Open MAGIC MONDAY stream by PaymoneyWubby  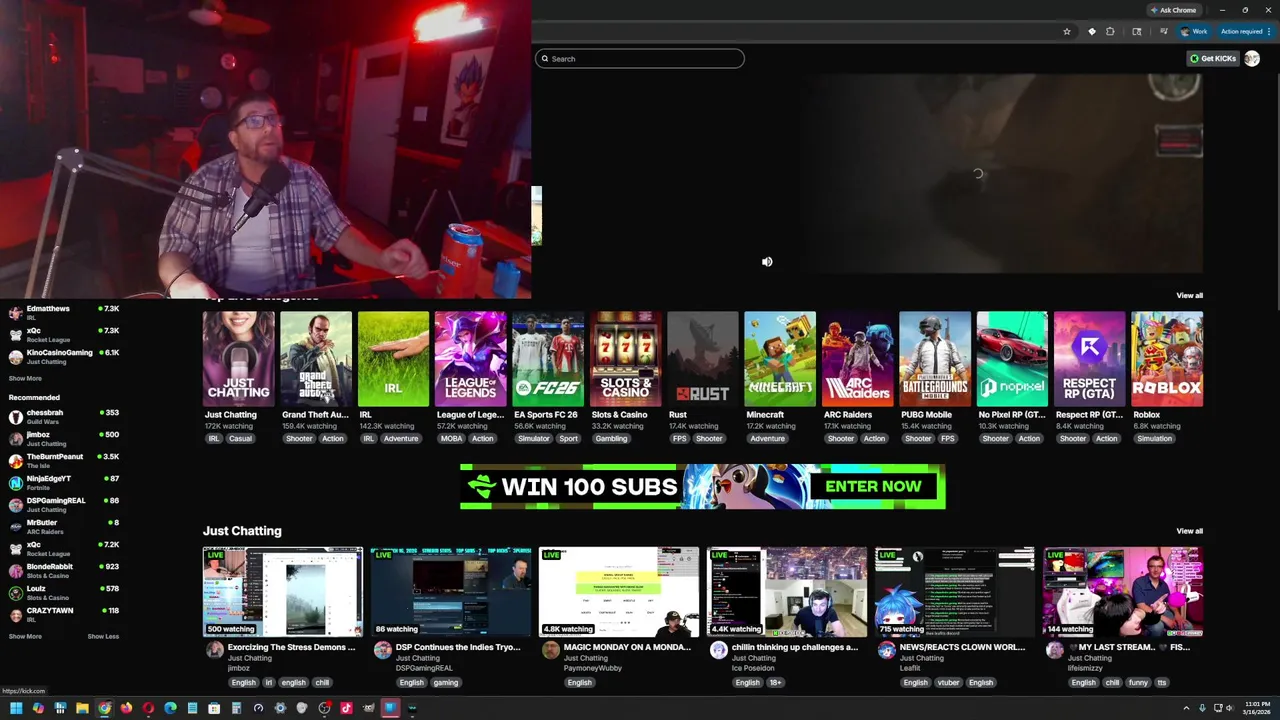[619, 592]
